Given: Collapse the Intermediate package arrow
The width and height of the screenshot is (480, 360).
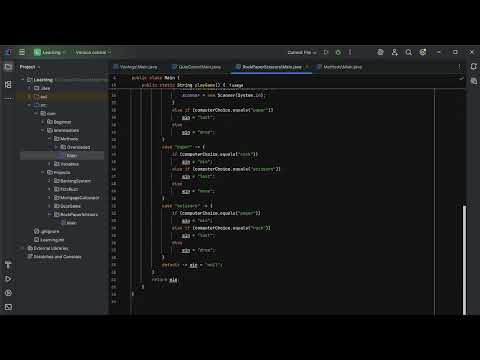Looking at the screenshot, I should pos(43,130).
